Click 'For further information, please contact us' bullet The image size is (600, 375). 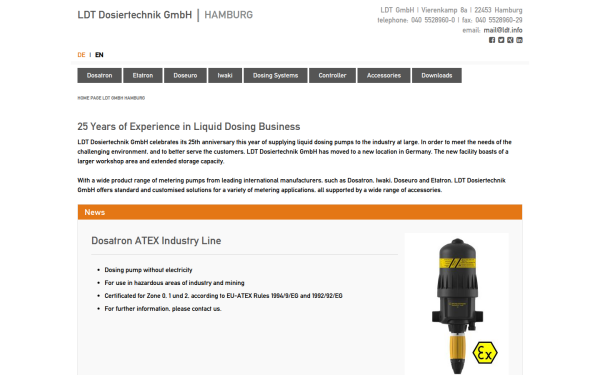(x=163, y=309)
